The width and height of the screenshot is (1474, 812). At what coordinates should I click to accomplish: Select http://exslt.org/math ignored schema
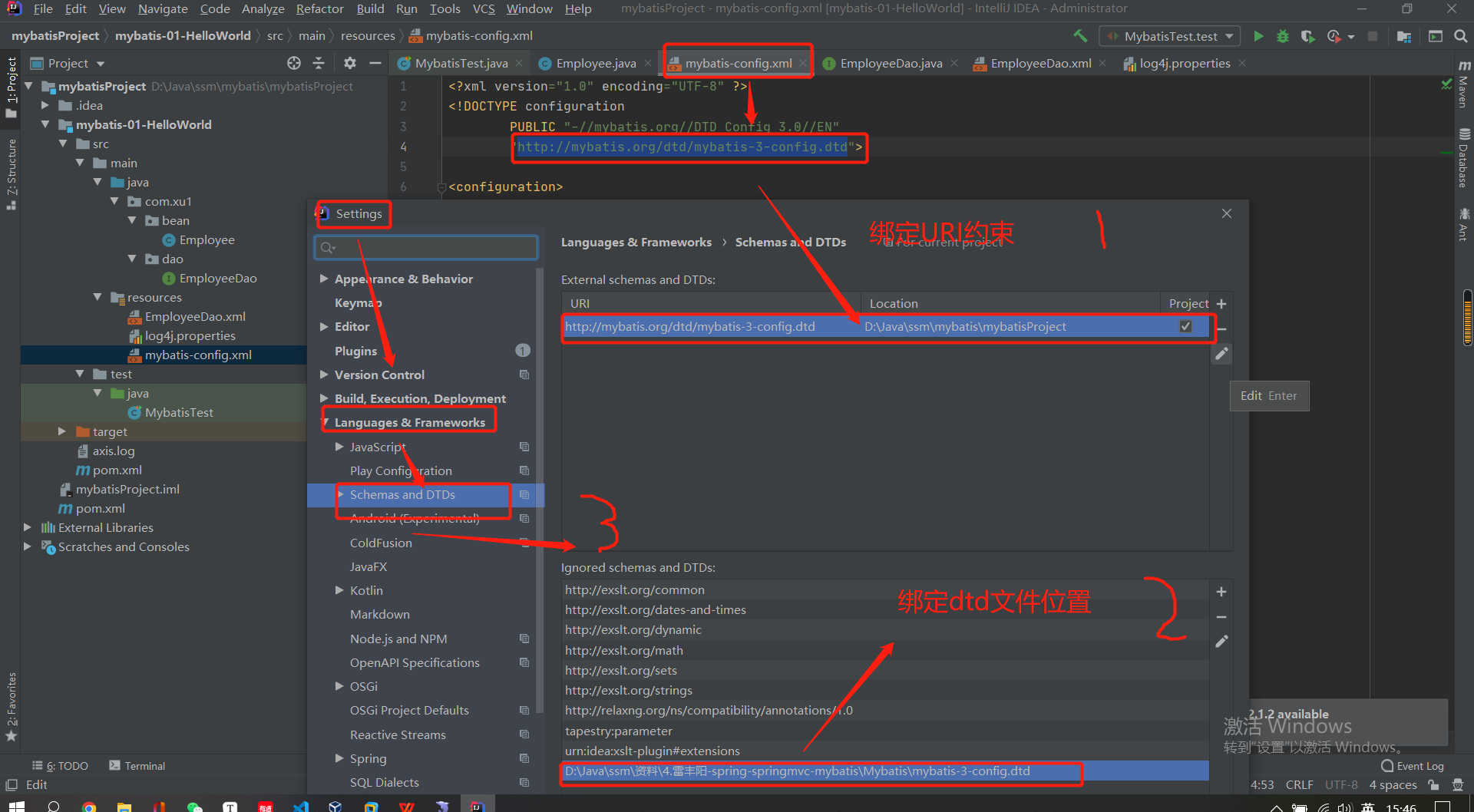click(x=885, y=650)
